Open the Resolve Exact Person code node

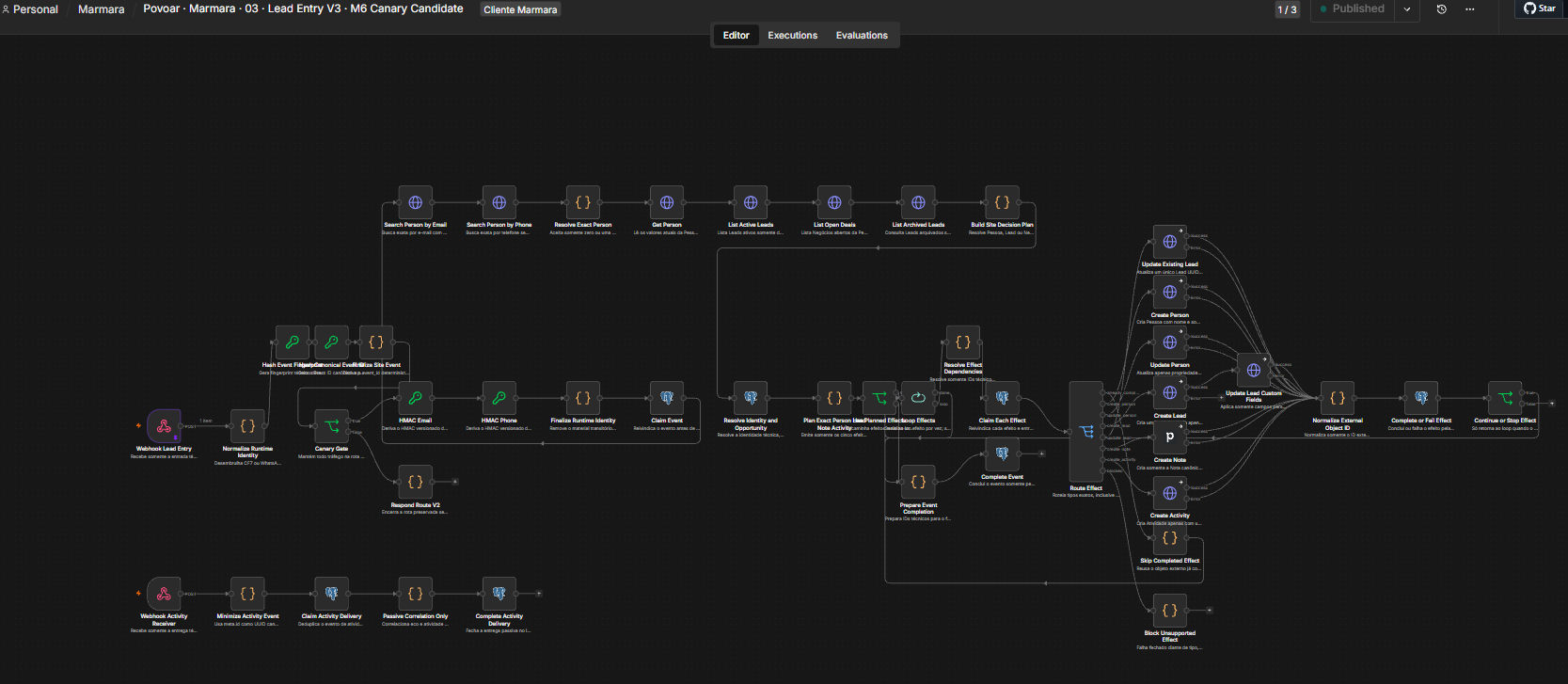583,202
